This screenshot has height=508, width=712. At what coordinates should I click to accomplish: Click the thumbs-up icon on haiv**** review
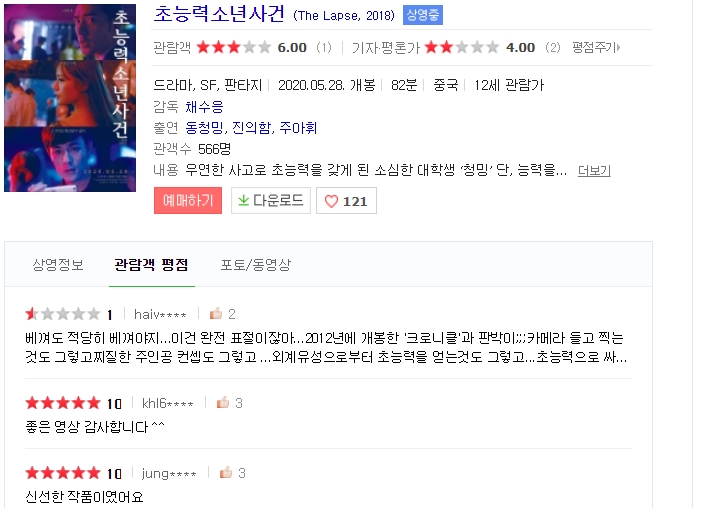(216, 313)
